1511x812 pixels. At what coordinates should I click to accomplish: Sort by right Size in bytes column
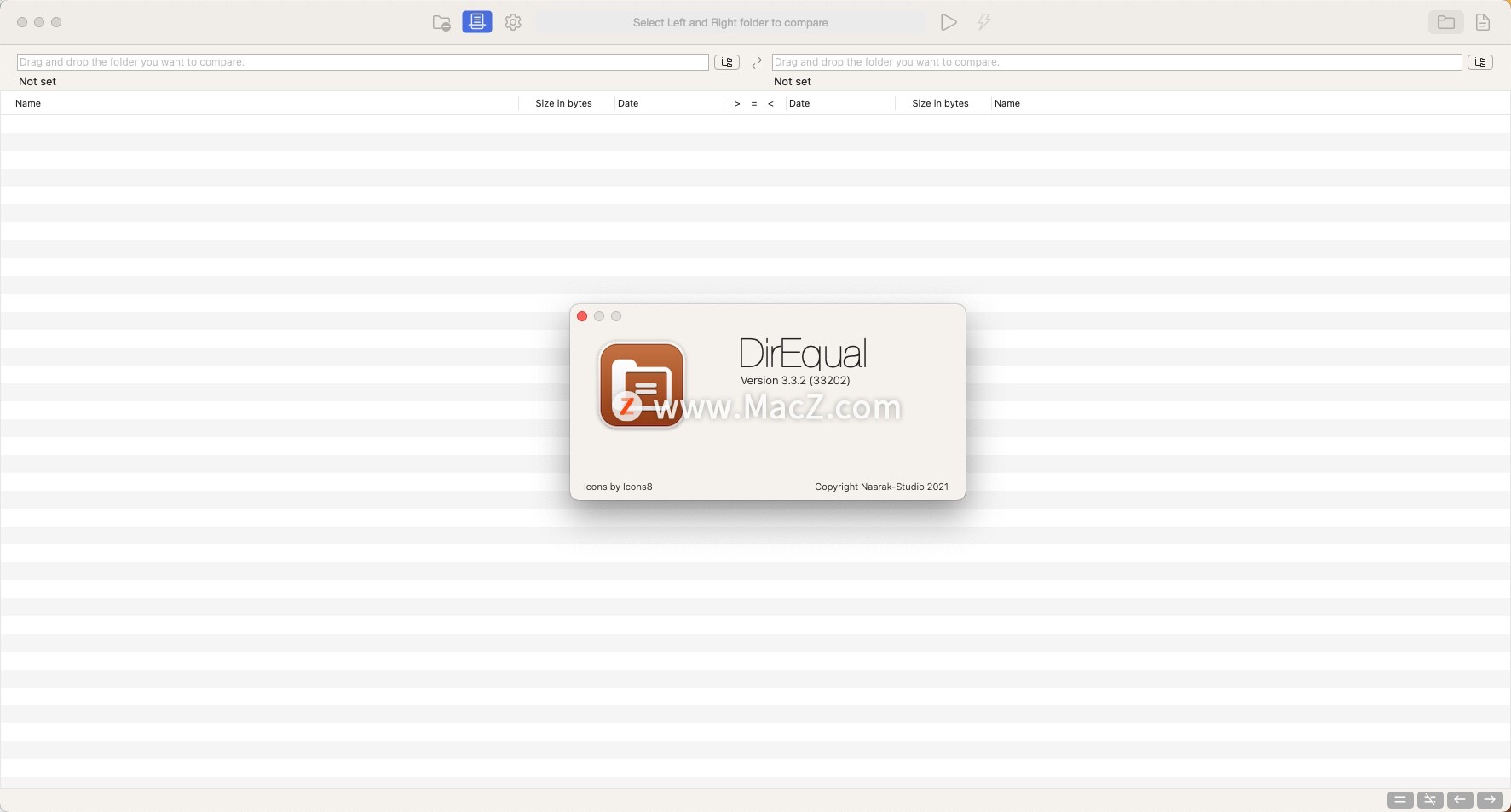pyautogui.click(x=940, y=103)
